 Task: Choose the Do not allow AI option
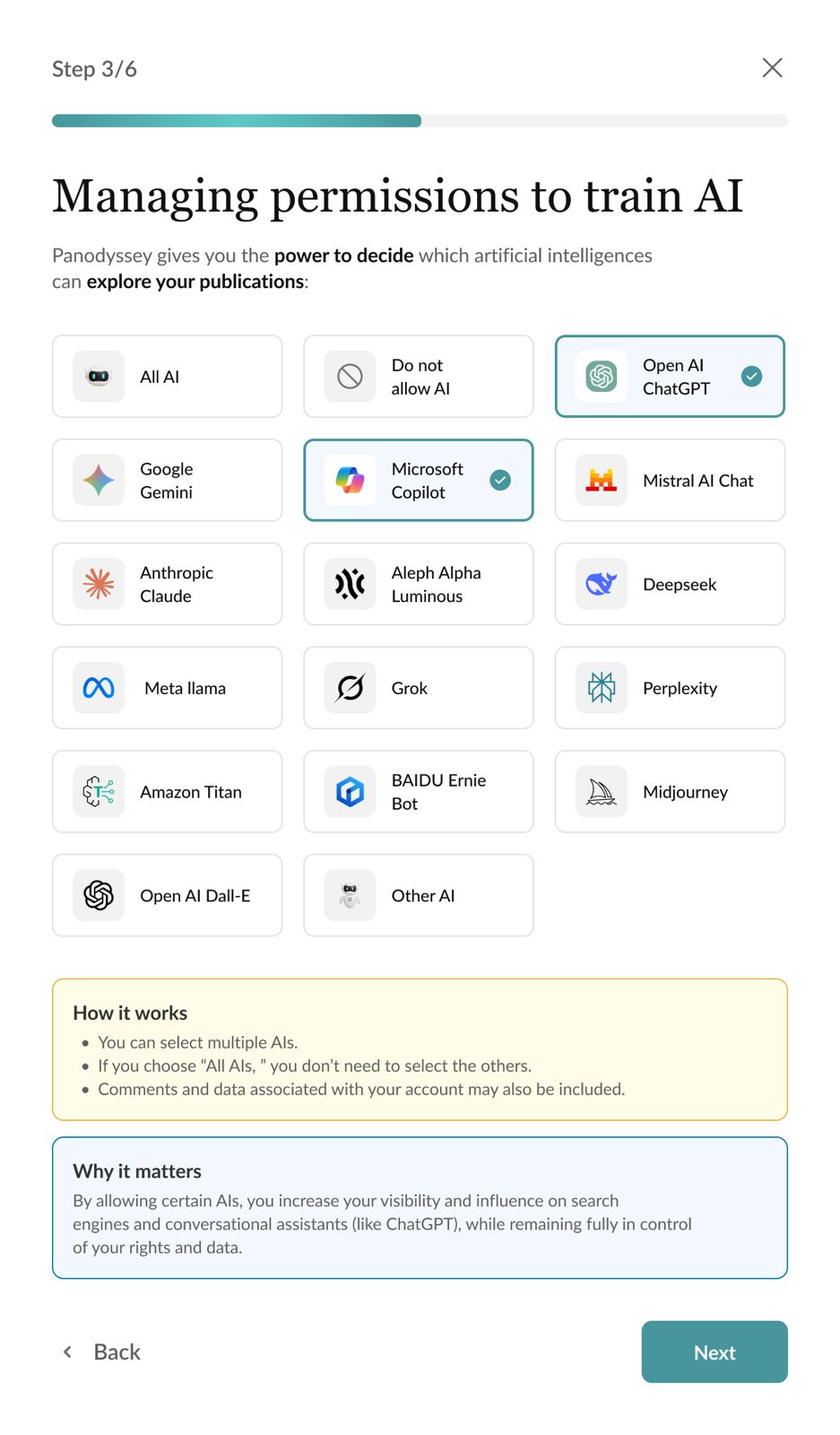(419, 377)
